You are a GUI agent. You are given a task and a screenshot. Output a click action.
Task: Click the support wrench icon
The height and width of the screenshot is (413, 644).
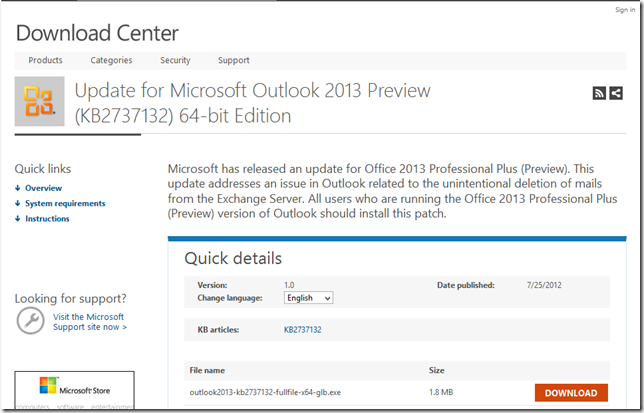pos(31,321)
